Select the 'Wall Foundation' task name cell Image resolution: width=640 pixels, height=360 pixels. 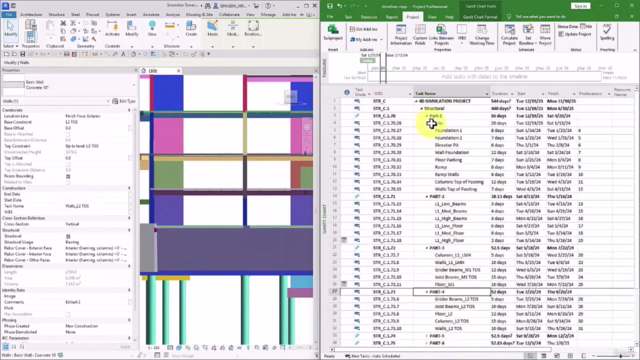click(452, 153)
